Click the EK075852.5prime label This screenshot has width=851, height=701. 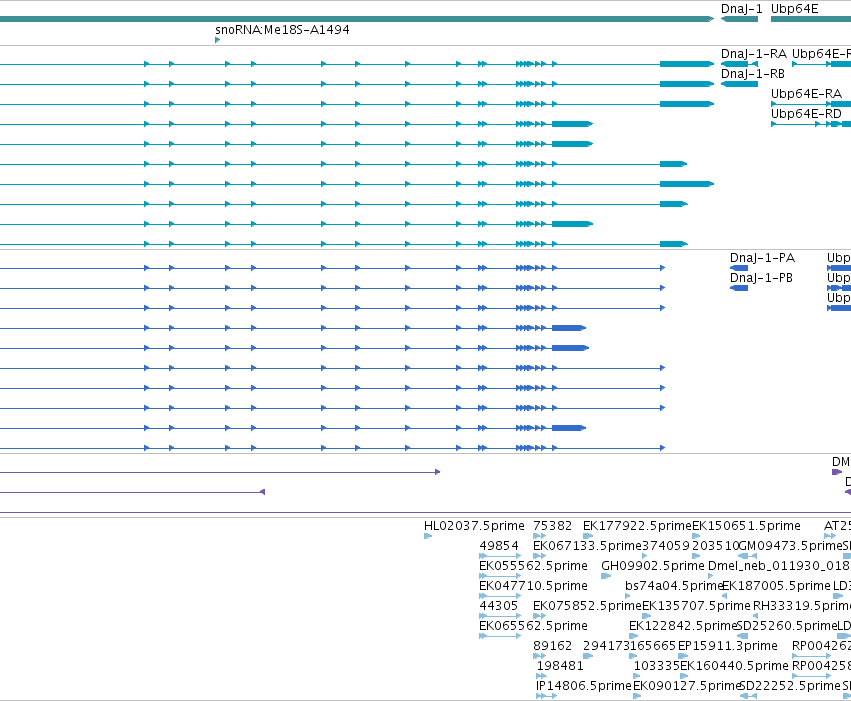pyautogui.click(x=588, y=606)
